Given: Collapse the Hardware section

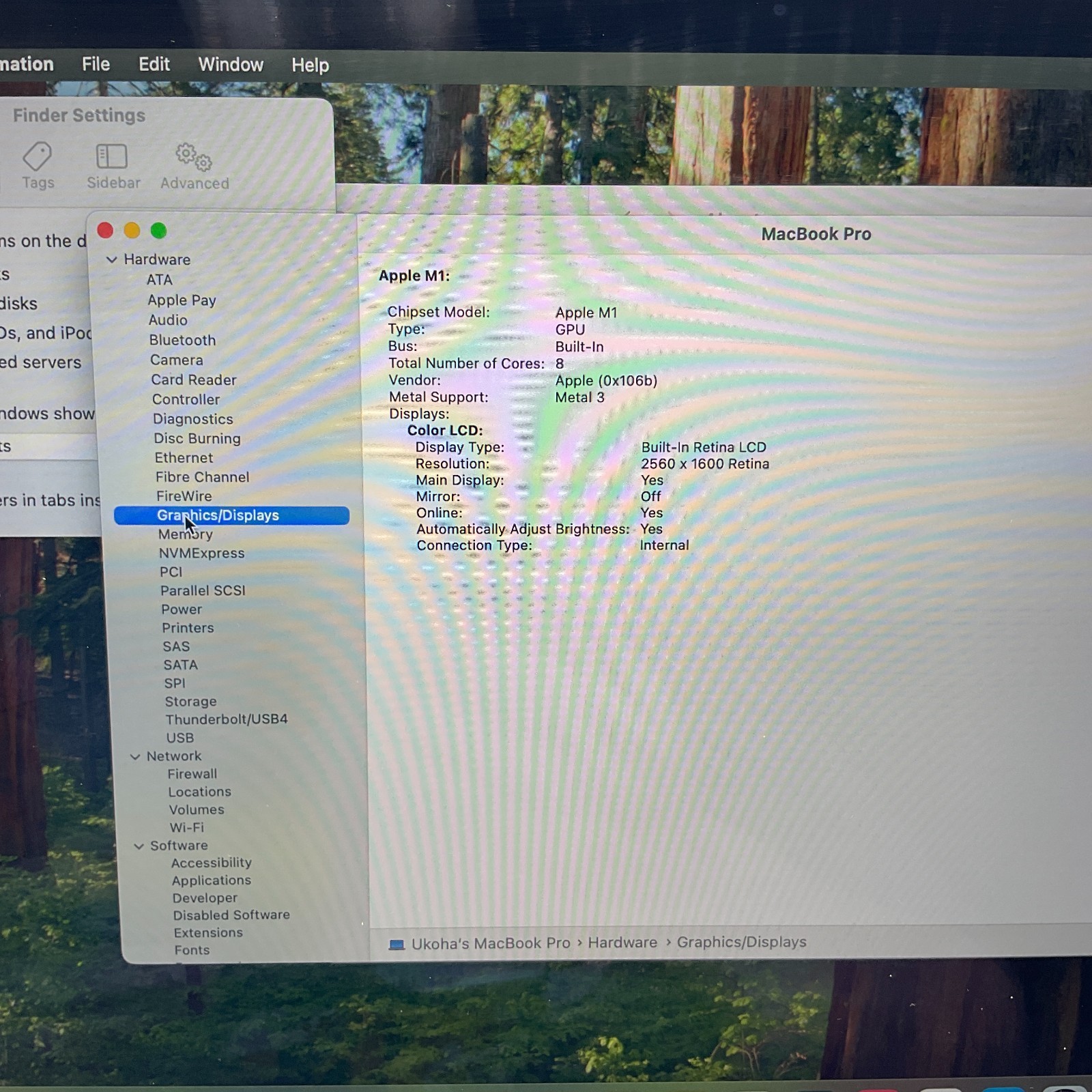Looking at the screenshot, I should click(x=112, y=259).
